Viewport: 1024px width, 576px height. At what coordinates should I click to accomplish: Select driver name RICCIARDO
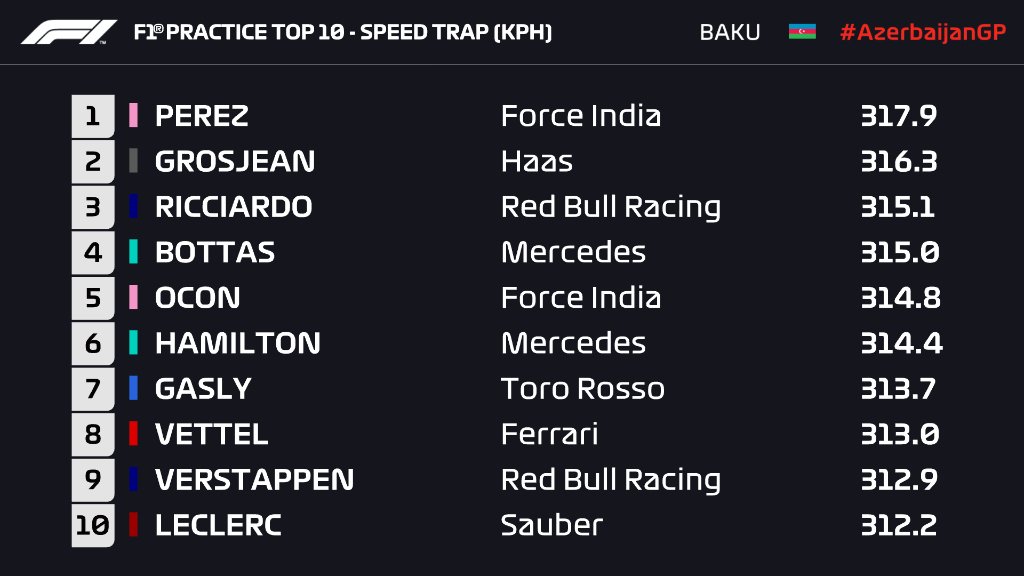pos(234,207)
